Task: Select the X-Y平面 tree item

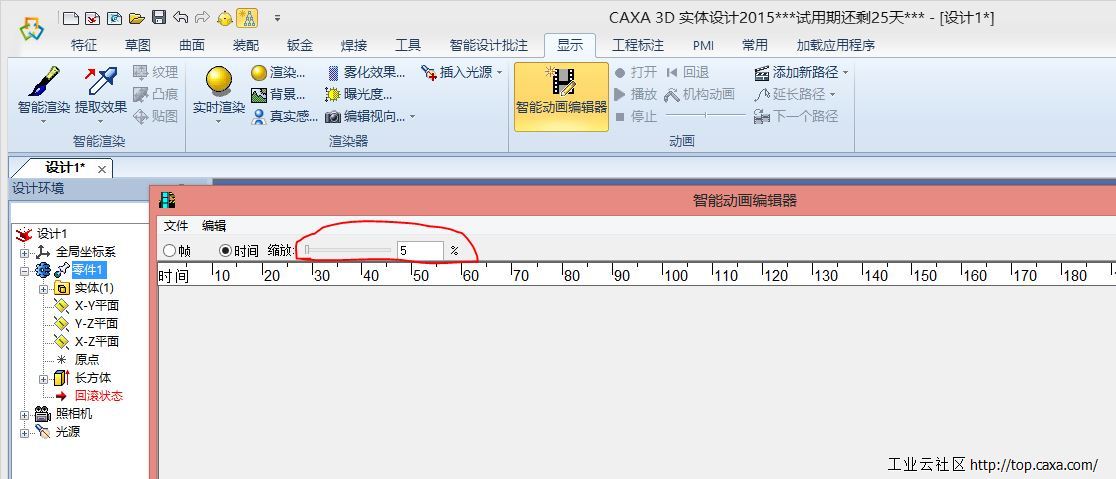Action: click(97, 306)
